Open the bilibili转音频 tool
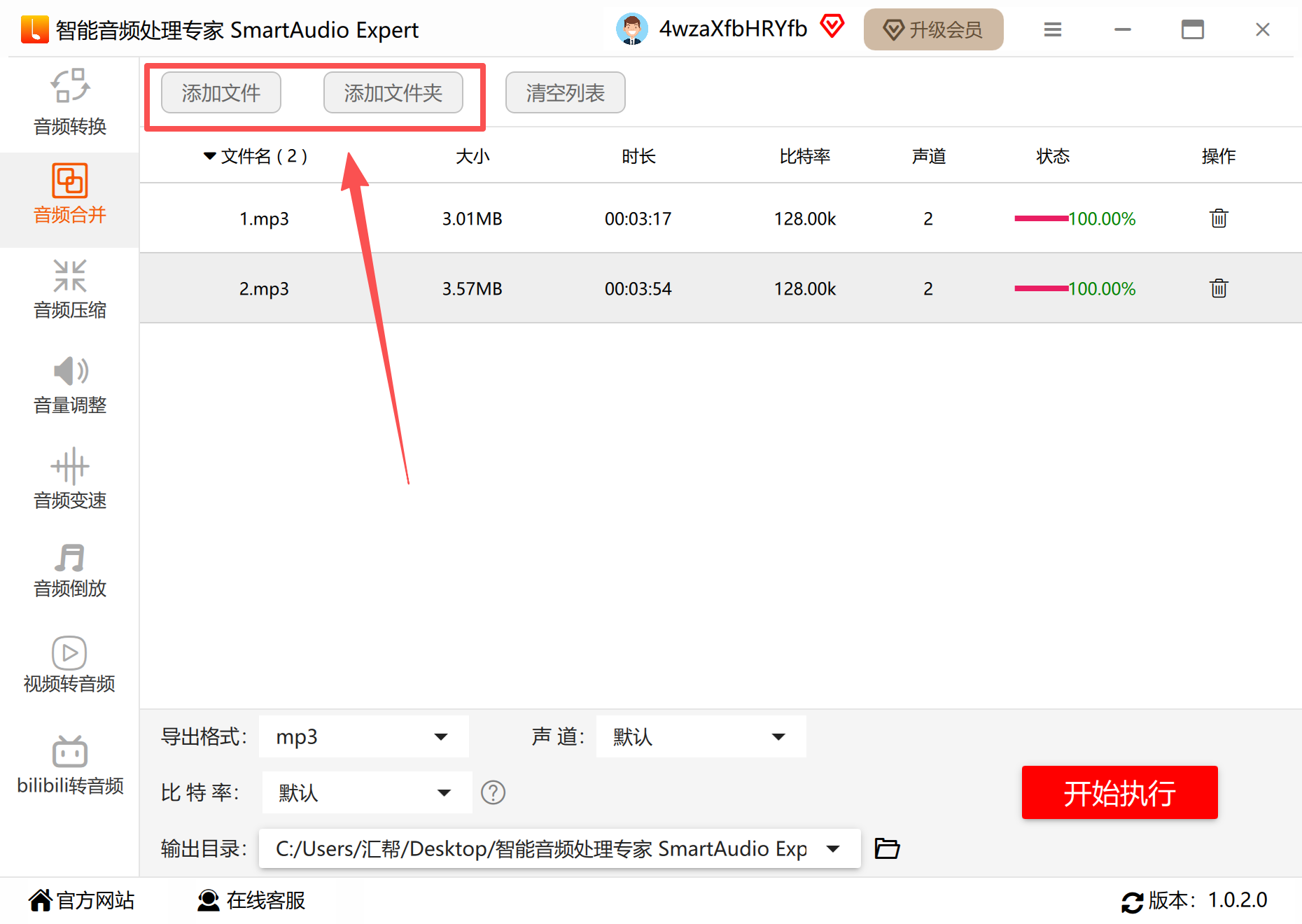1302x924 pixels. 70,765
